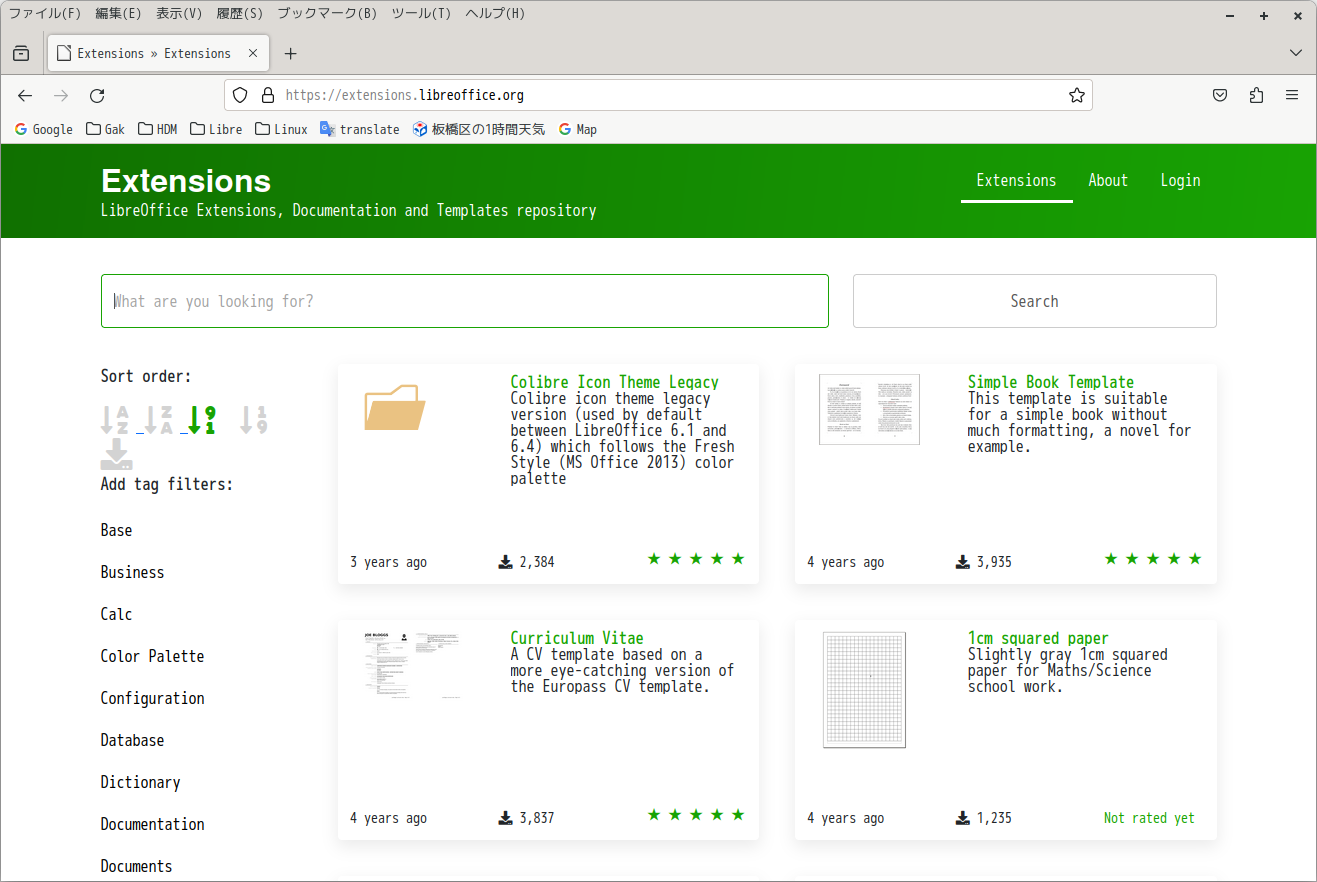Open the 編集(E) menu
The width and height of the screenshot is (1317, 882).
coord(118,14)
